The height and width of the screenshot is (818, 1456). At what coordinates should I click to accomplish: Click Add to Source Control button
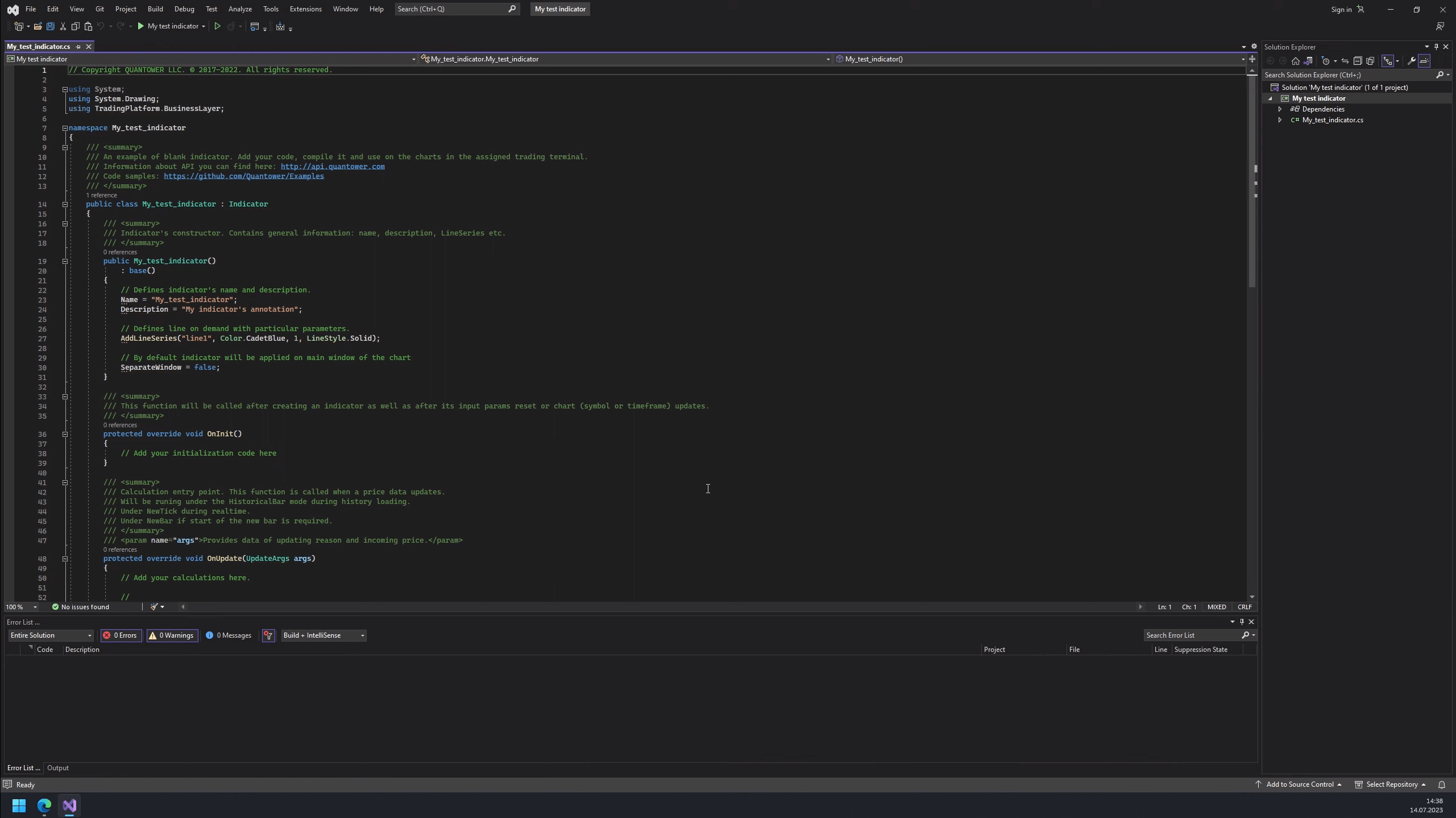pyautogui.click(x=1299, y=784)
